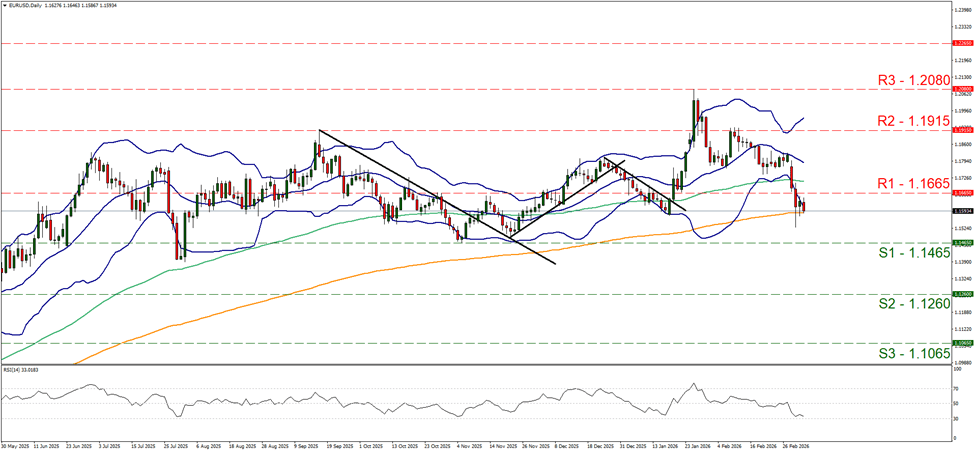
Task: Click the small triangle before EURUSD.Daily
Action: point(3,5)
